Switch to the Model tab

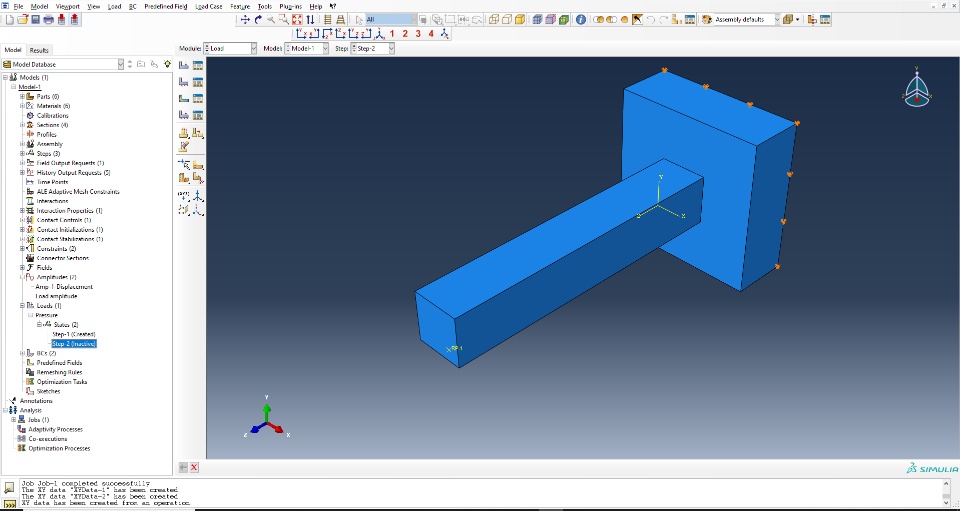13,50
